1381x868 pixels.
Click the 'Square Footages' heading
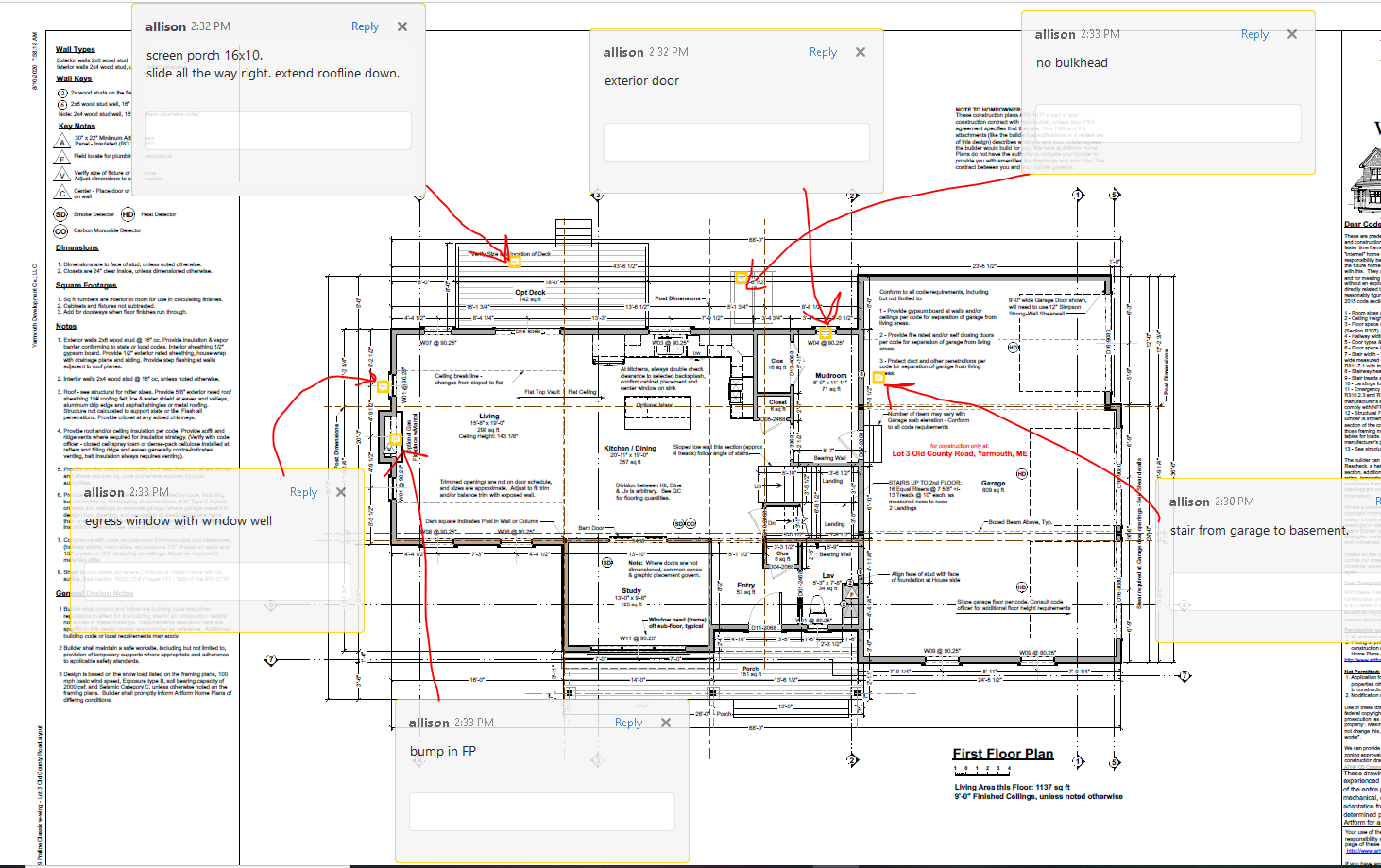86,285
